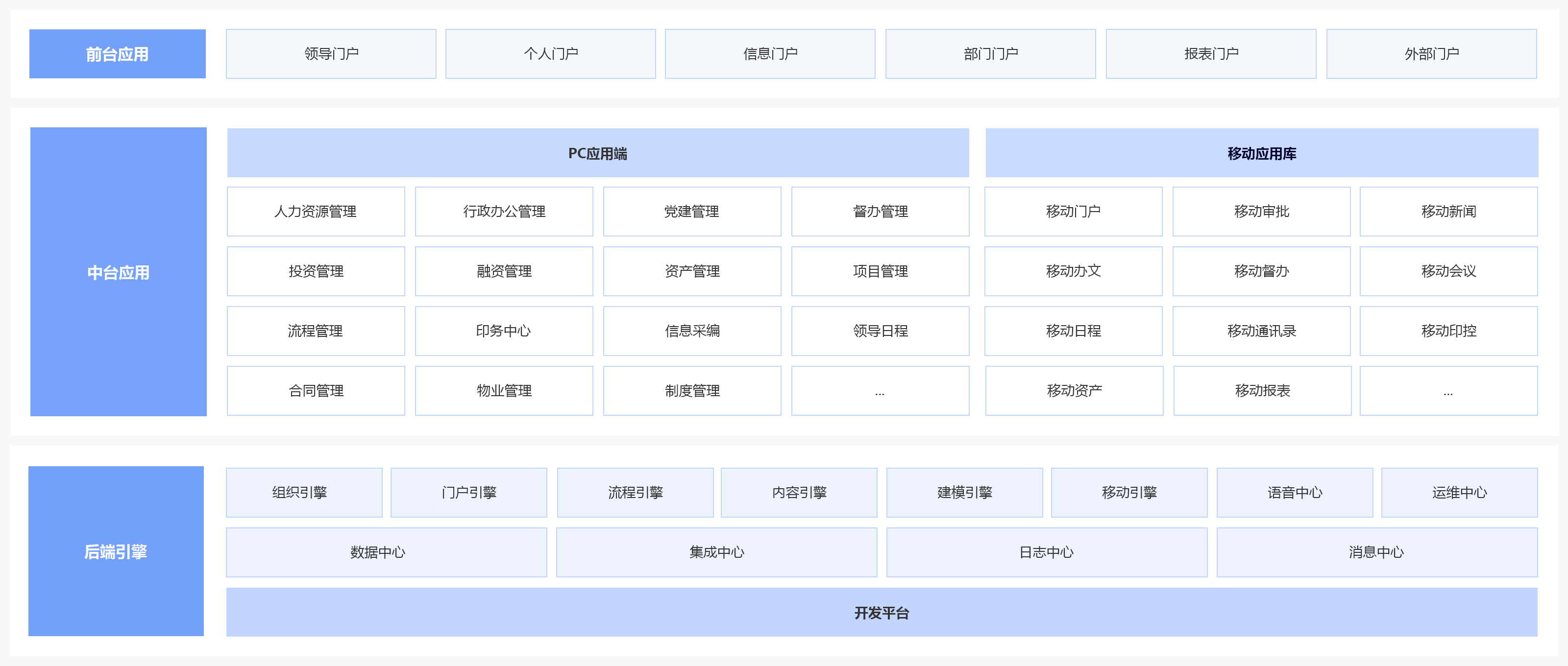
Task: Select the 印务中心 module
Action: (503, 330)
